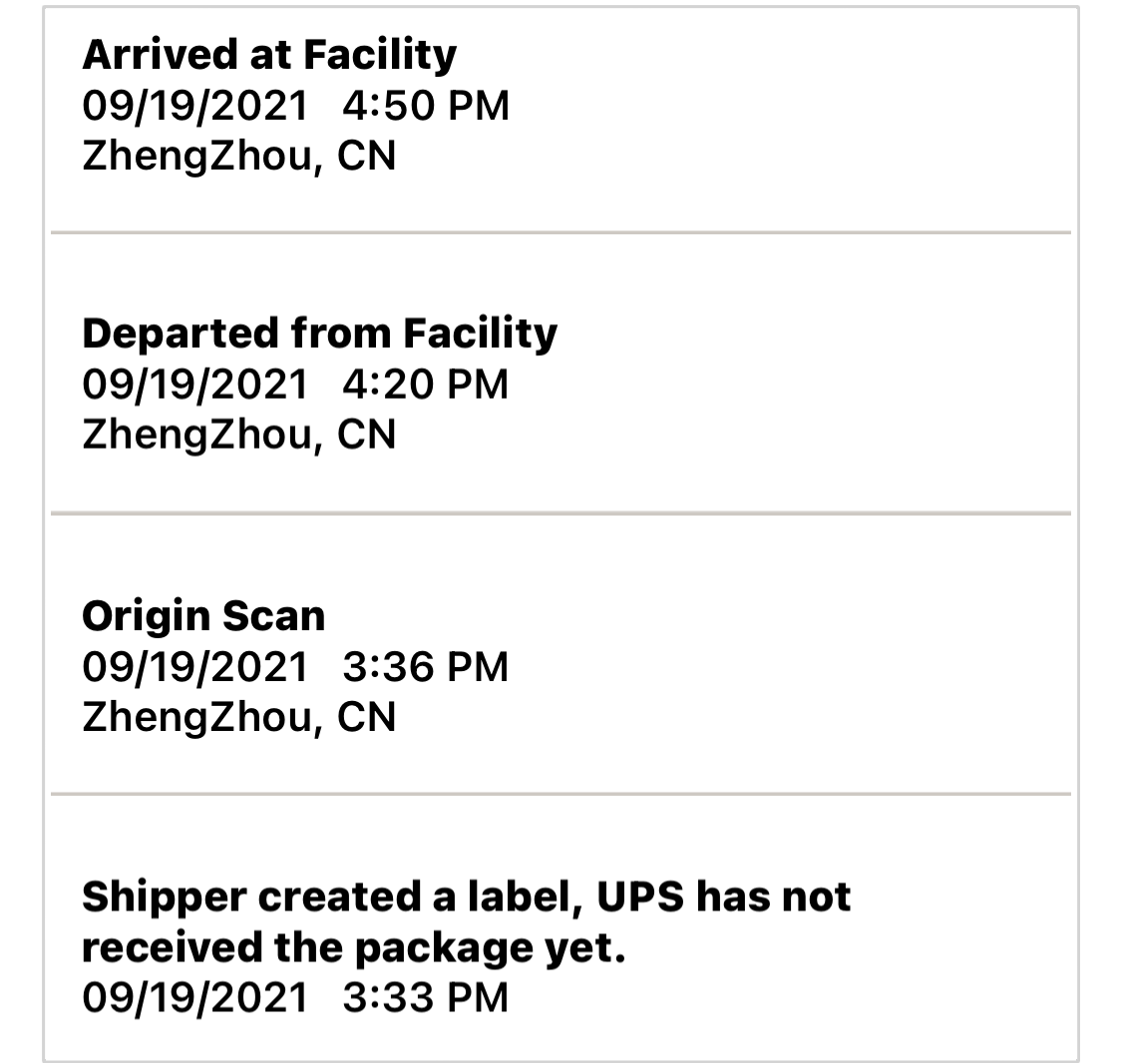Click the date beside 4:20 PM
Viewport: 1122px width, 1064px height.
[195, 384]
